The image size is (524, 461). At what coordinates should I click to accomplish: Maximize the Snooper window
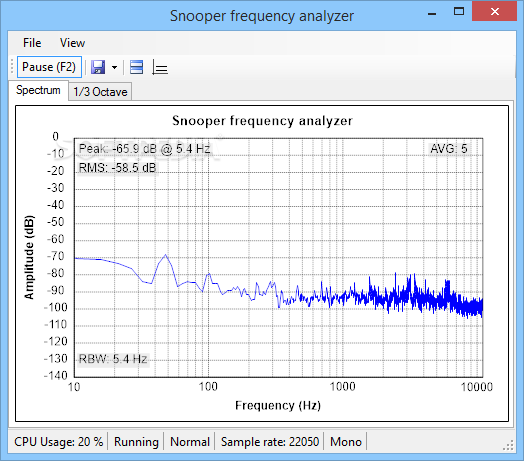coord(459,12)
